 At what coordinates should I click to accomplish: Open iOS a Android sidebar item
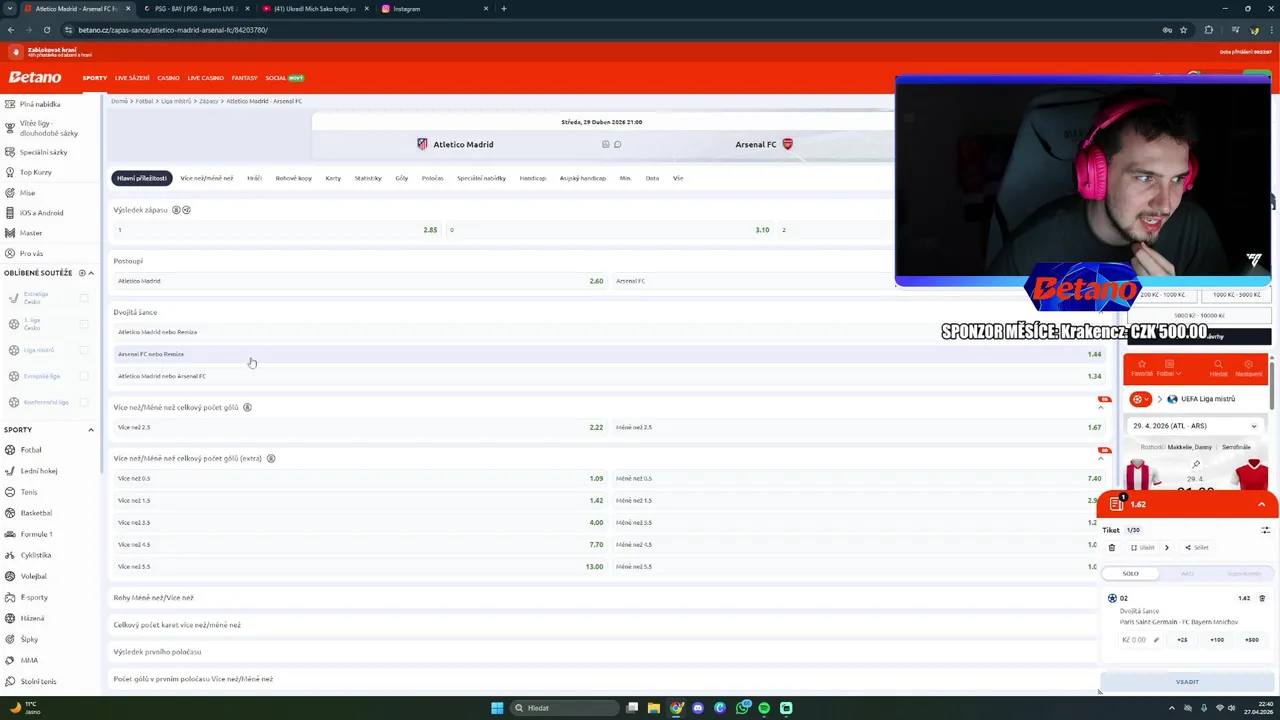click(x=41, y=213)
